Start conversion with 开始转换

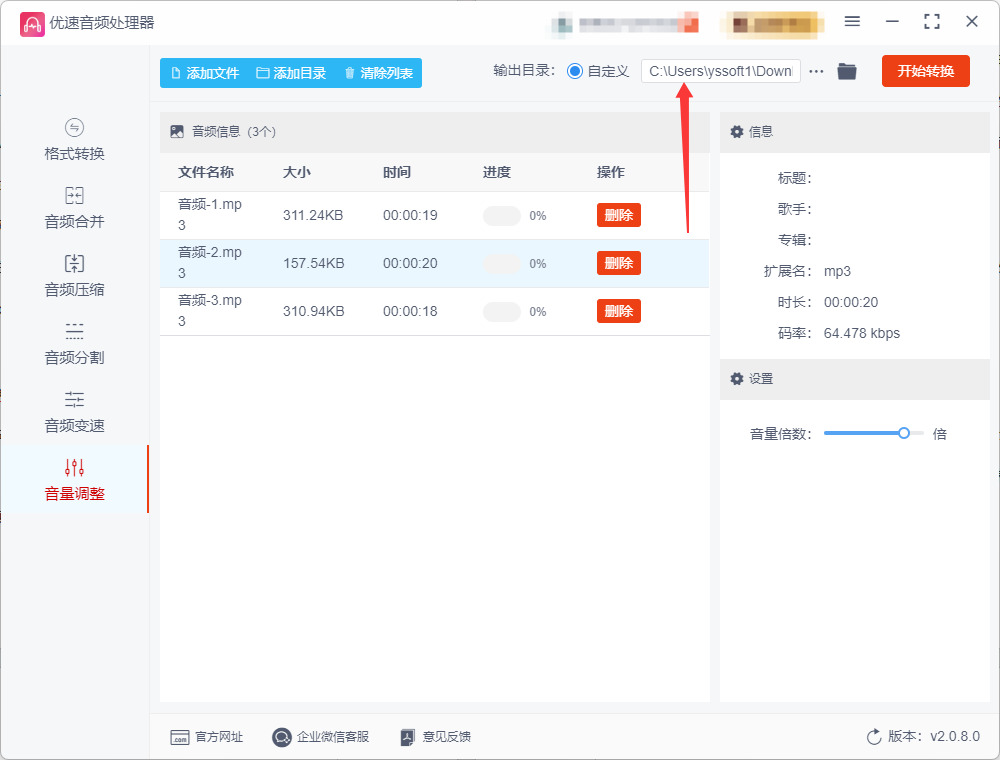pyautogui.click(x=925, y=71)
